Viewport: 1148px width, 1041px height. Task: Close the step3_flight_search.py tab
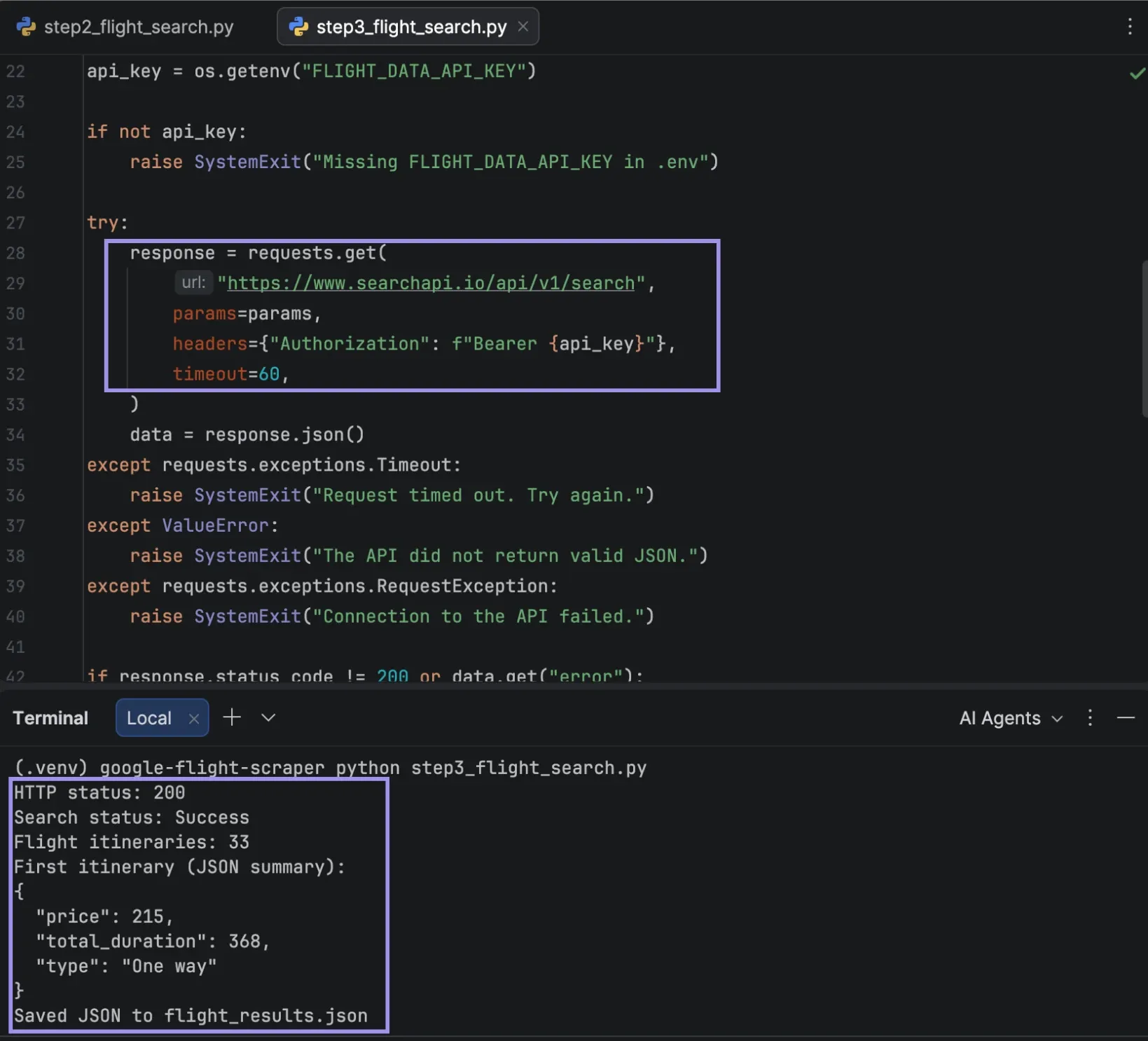pos(523,27)
